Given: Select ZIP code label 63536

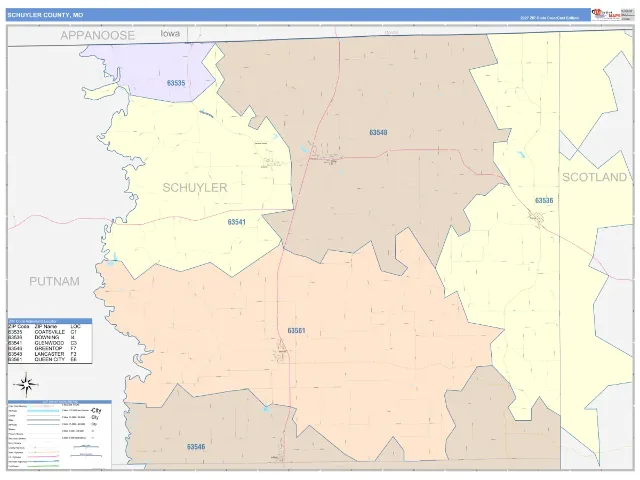Looking at the screenshot, I should [544, 200].
